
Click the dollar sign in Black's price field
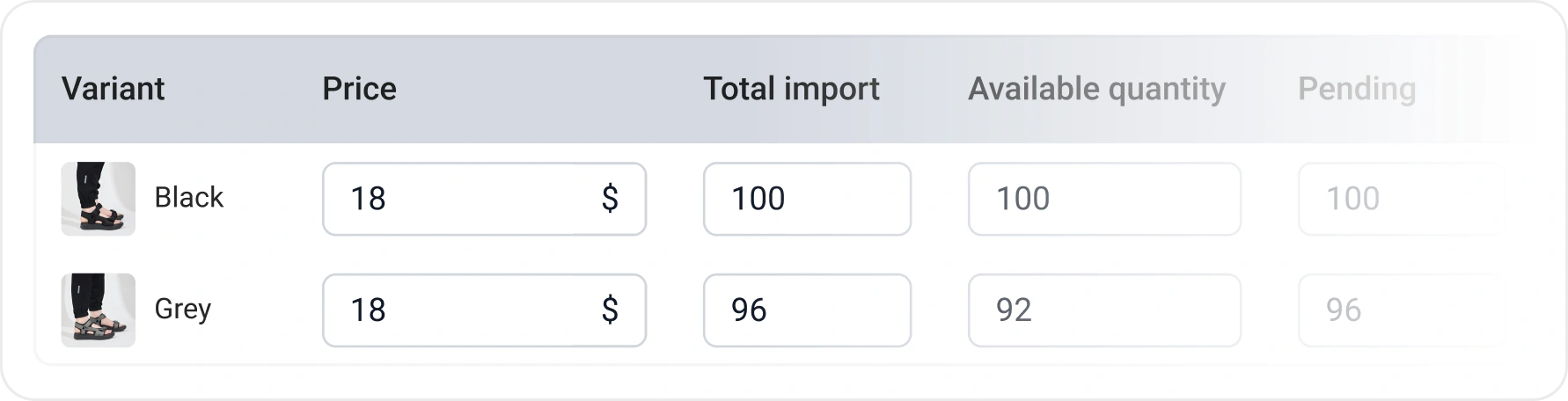pos(610,199)
